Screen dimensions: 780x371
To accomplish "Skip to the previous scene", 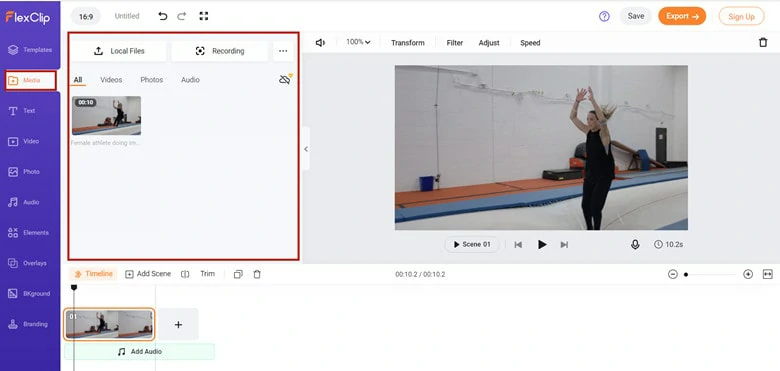I will point(518,245).
